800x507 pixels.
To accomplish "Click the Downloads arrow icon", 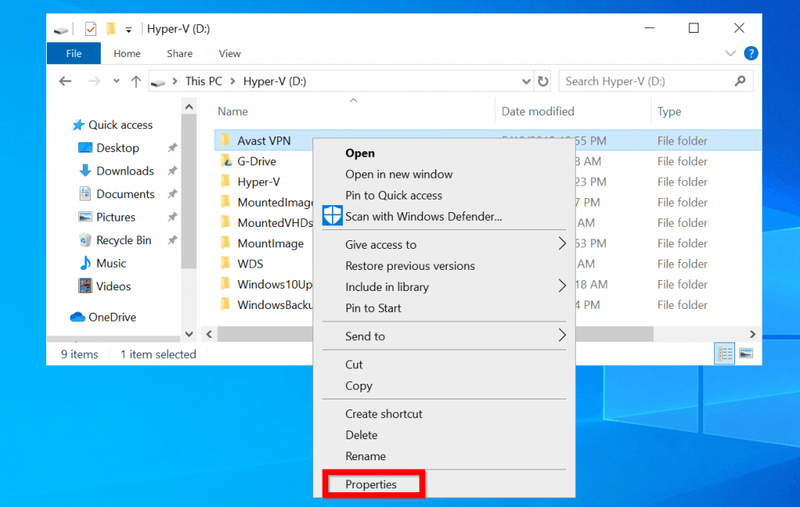I will click(85, 170).
